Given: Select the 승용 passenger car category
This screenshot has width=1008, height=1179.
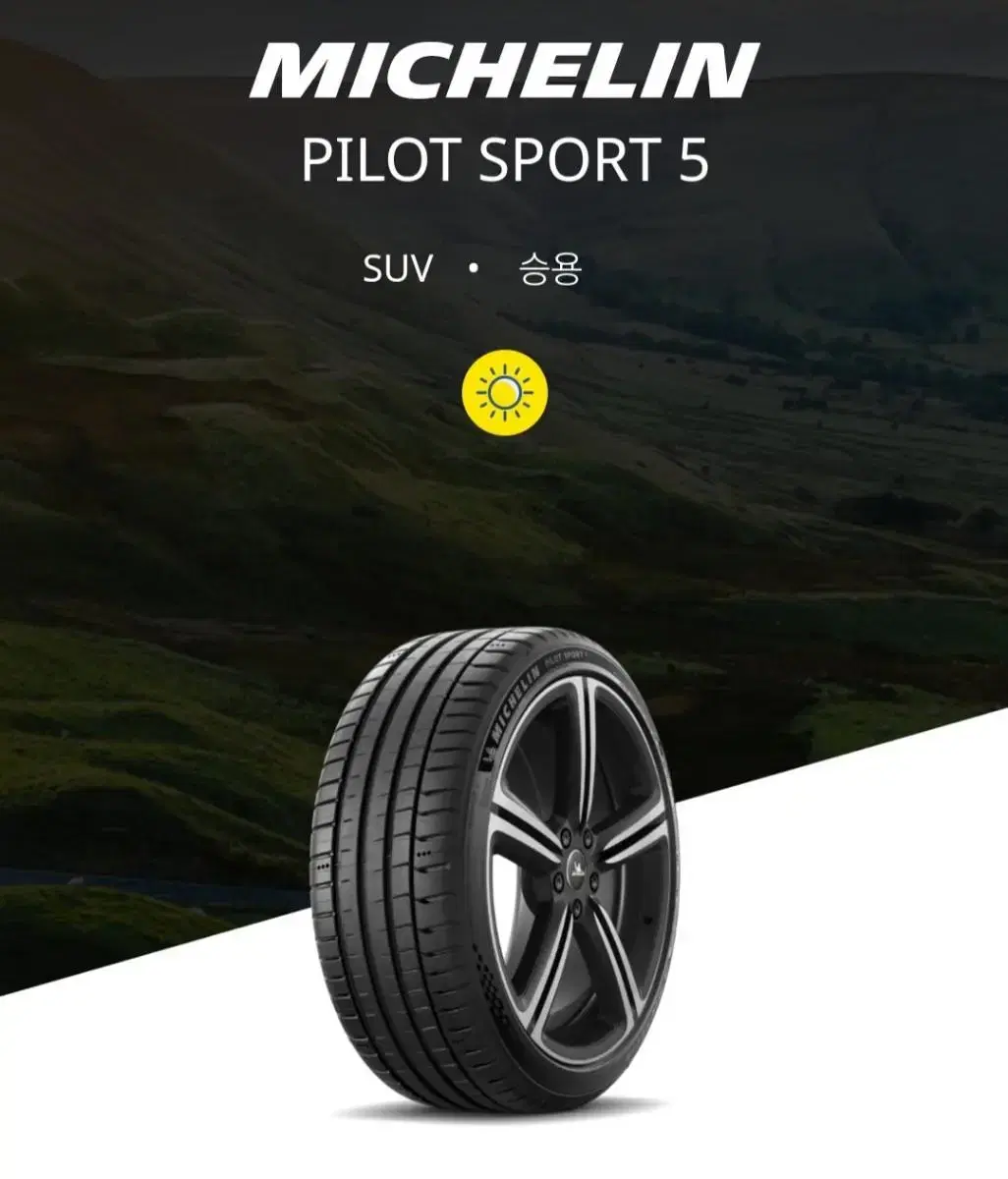Looking at the screenshot, I should click(550, 268).
